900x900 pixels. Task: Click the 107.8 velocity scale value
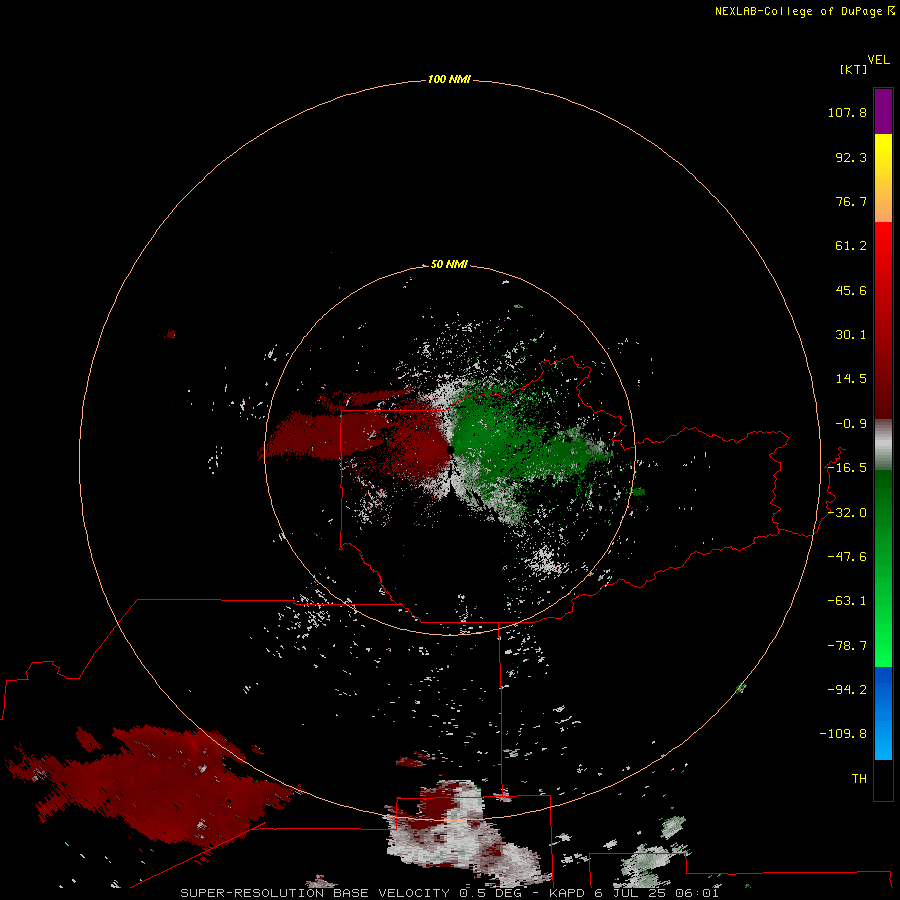click(847, 112)
